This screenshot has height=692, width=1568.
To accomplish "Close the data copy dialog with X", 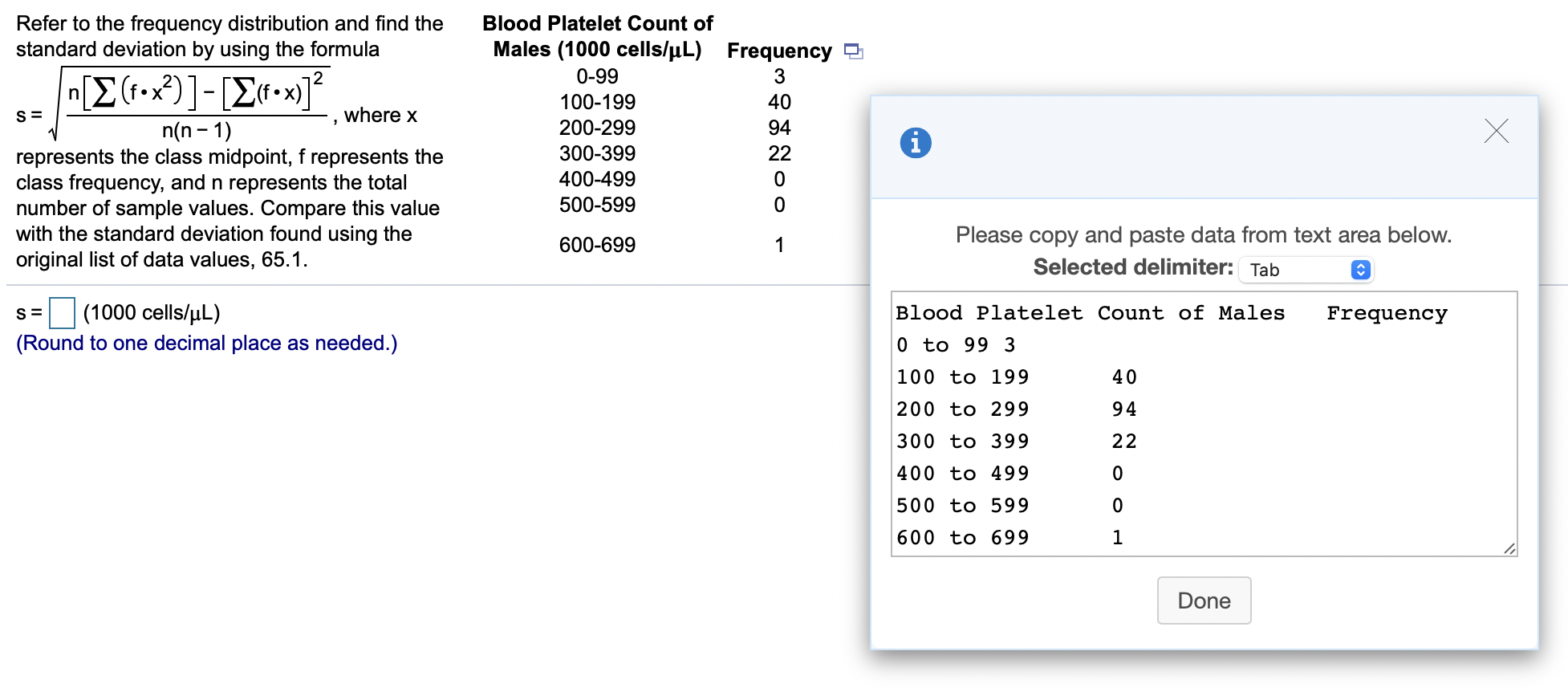I will pyautogui.click(x=1496, y=131).
